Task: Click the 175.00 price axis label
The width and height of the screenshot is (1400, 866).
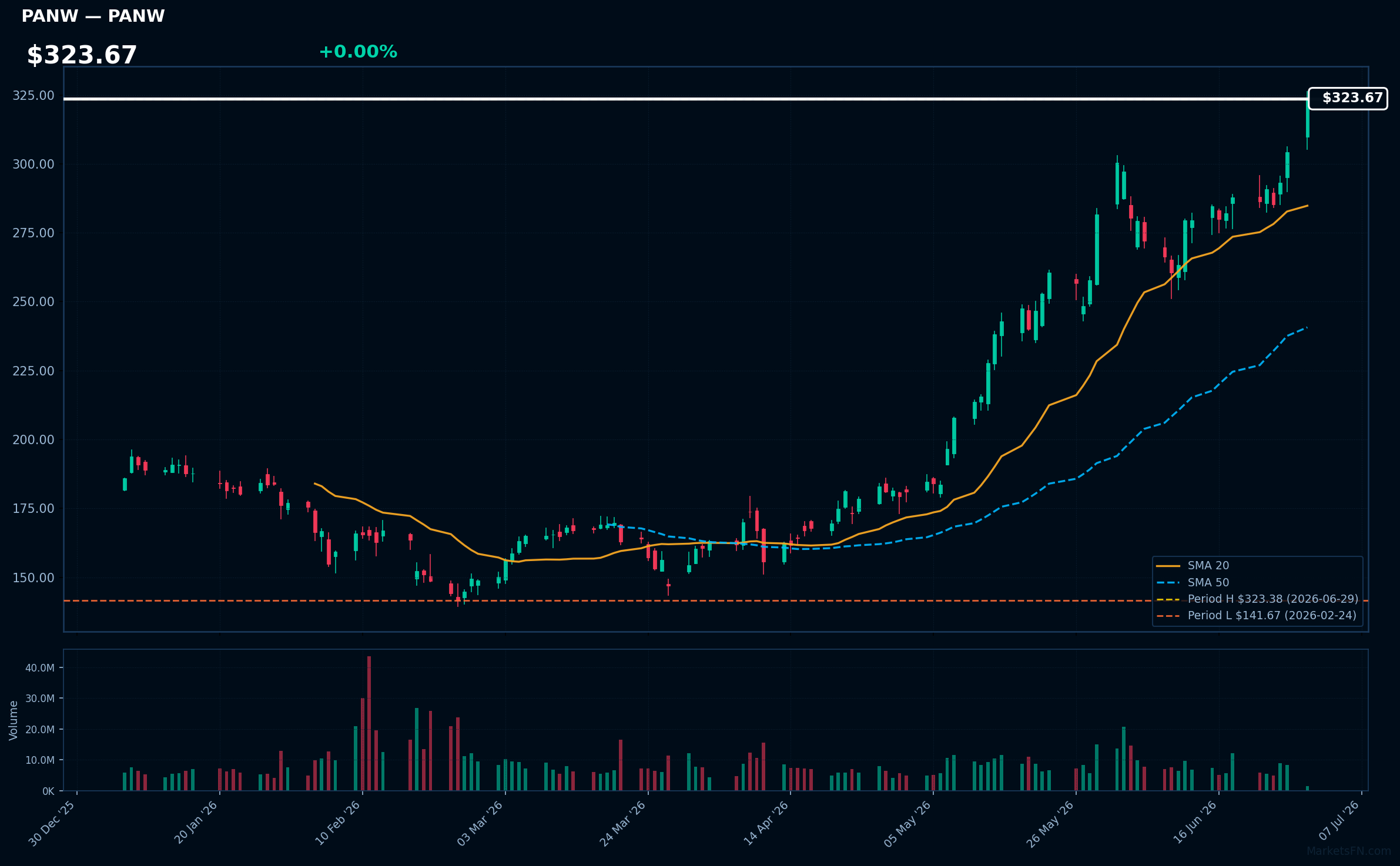Action: [x=34, y=509]
